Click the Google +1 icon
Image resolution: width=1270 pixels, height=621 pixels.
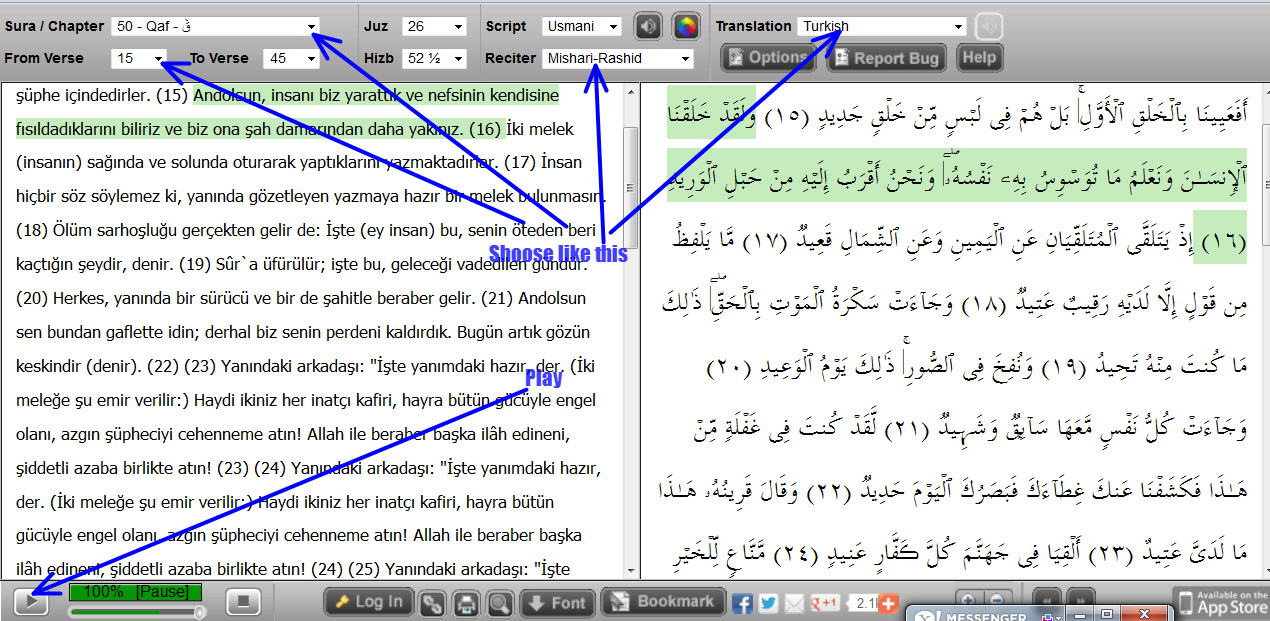(x=824, y=603)
